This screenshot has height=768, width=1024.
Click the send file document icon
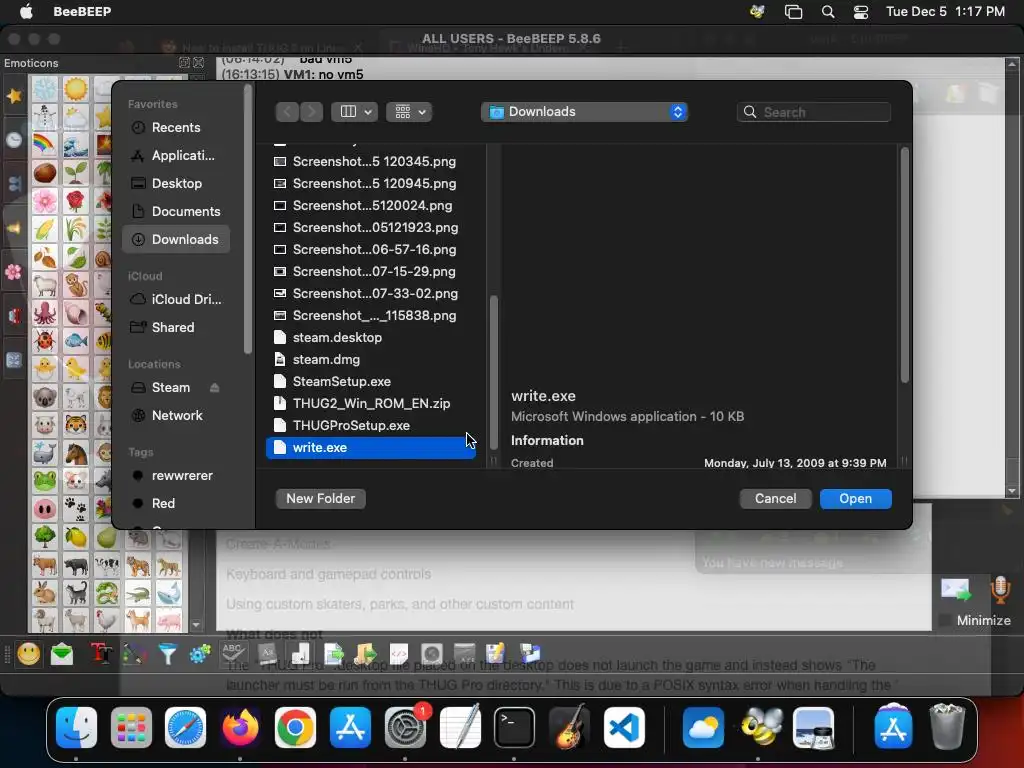pyautogui.click(x=334, y=654)
